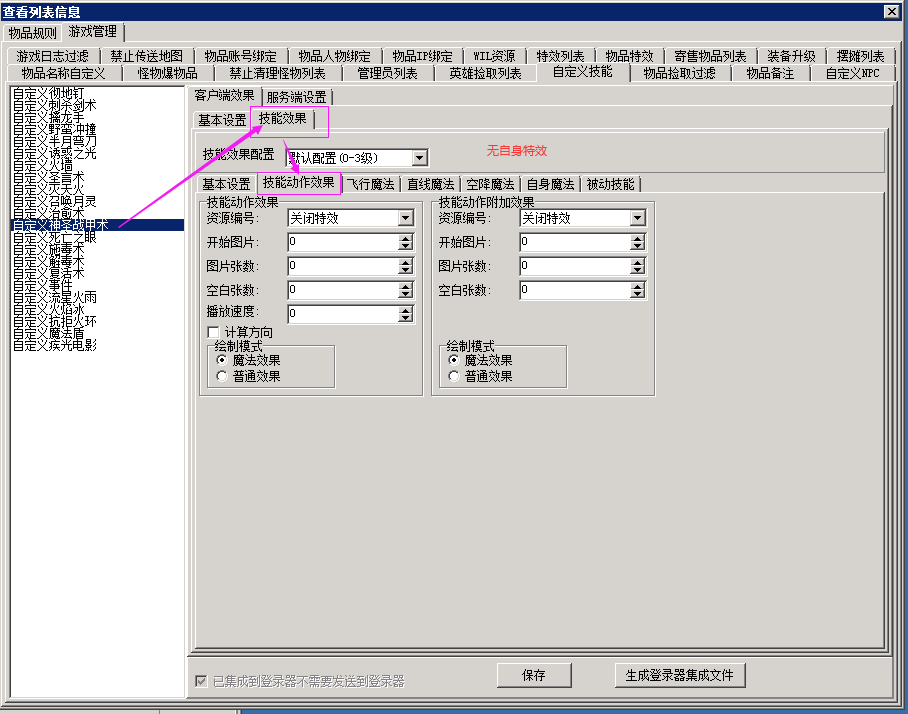908x714 pixels.
Task: Select 魔法效果 radio in 技能动作效果 group
Action: [x=222, y=360]
